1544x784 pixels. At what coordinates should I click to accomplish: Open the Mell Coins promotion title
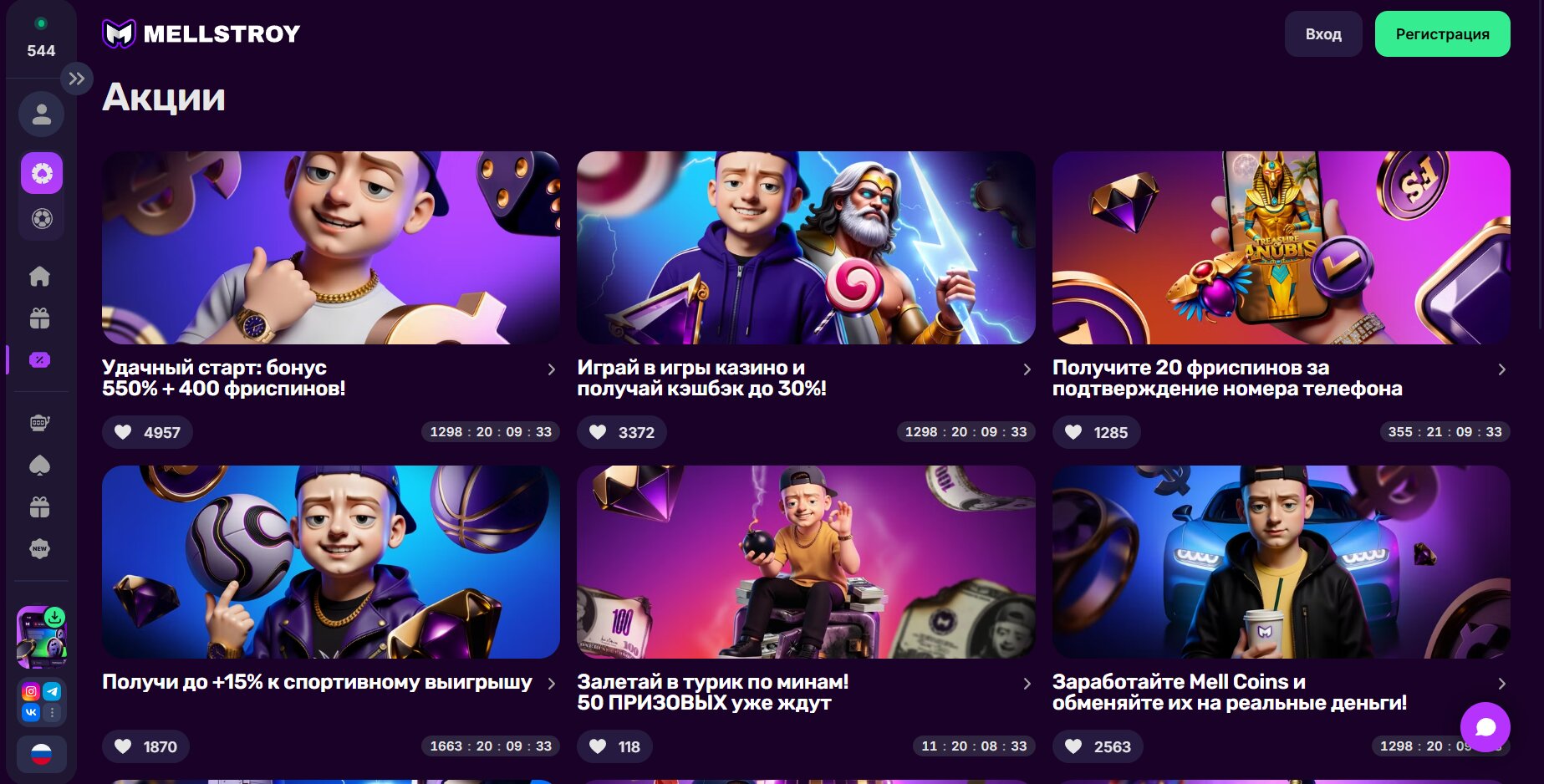pyautogui.click(x=1229, y=692)
